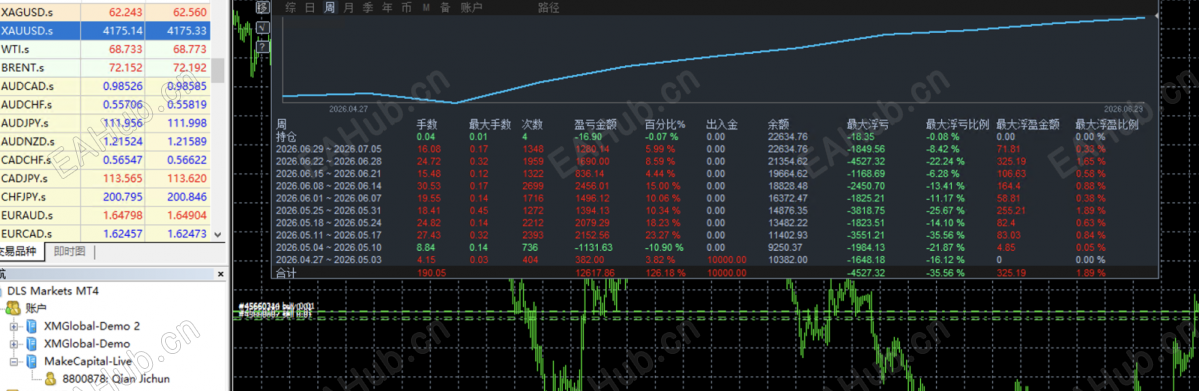Viewport: 1199px width, 391px height.
Task: Select the CADCHF.s symbol row
Action: [x=106, y=160]
